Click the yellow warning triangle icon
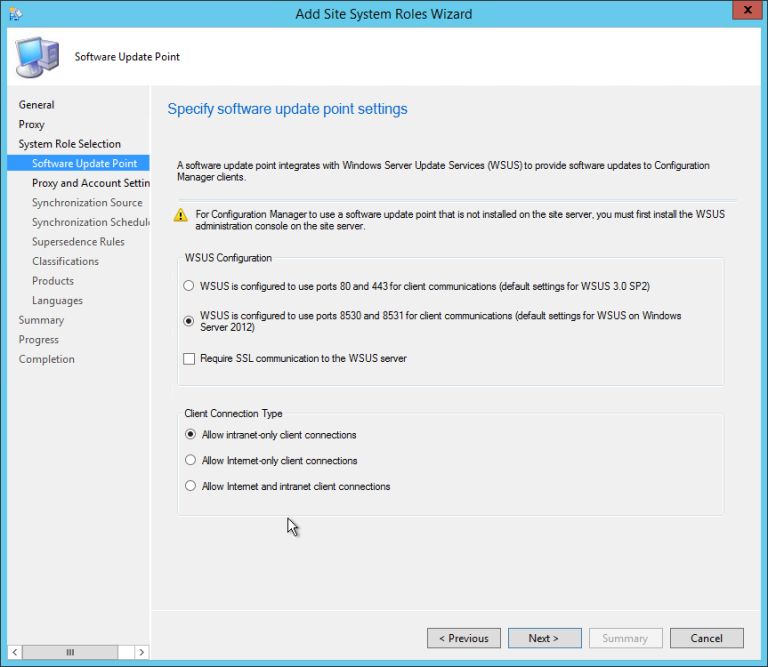 [x=180, y=214]
